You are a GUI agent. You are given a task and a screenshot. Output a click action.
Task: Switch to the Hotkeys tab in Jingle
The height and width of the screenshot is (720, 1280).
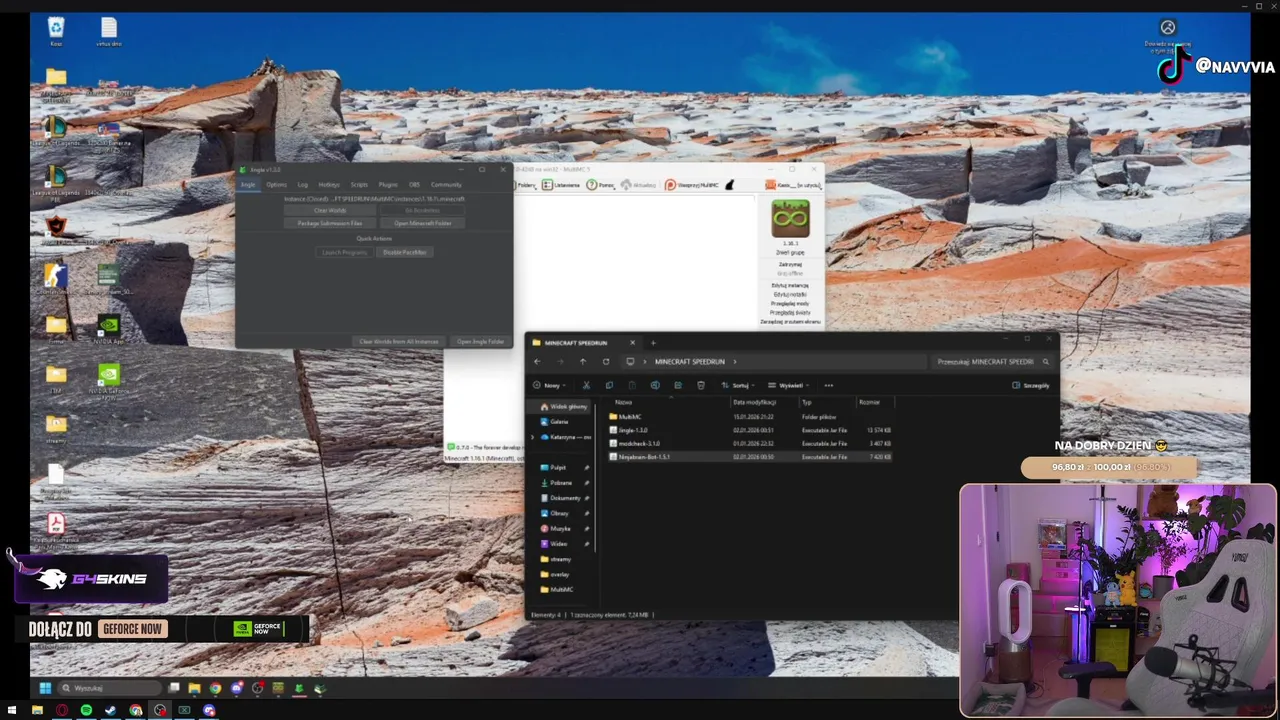click(329, 184)
